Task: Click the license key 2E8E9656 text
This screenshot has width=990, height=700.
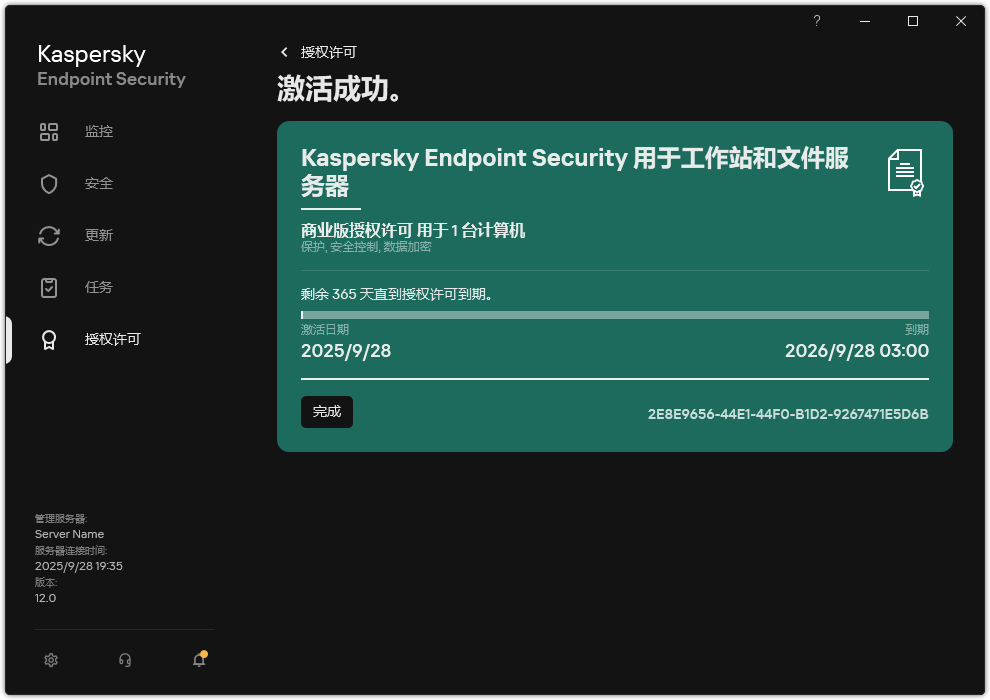Action: point(788,414)
